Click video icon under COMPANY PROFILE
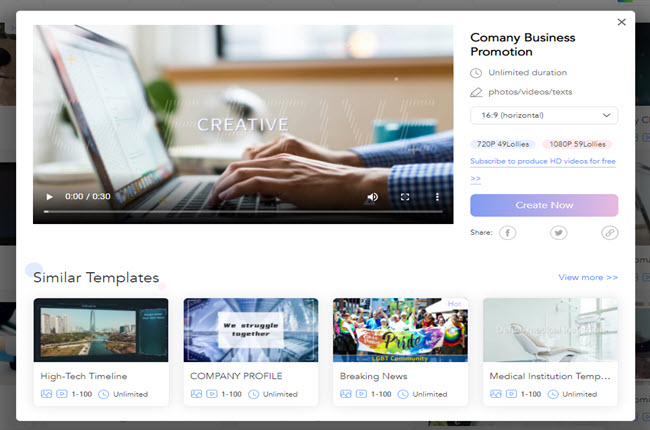 (211, 394)
